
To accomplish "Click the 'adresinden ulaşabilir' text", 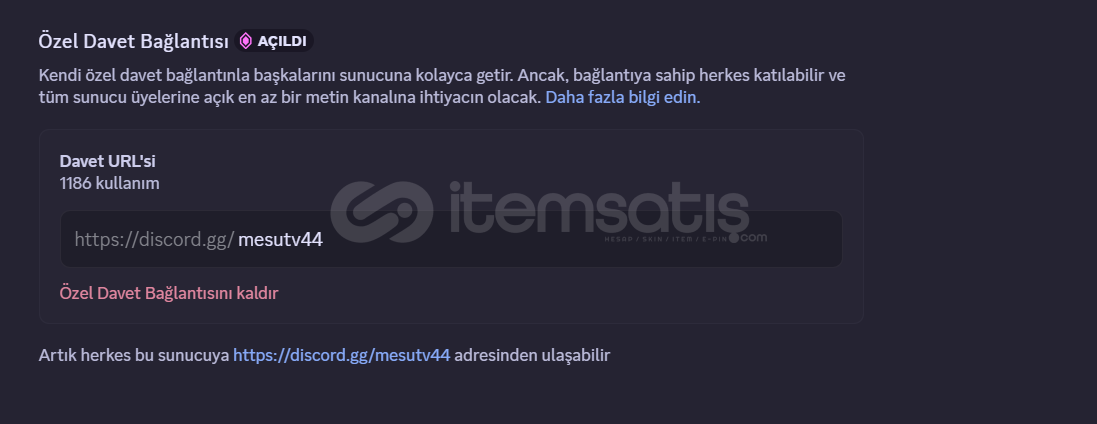I will (x=532, y=355).
